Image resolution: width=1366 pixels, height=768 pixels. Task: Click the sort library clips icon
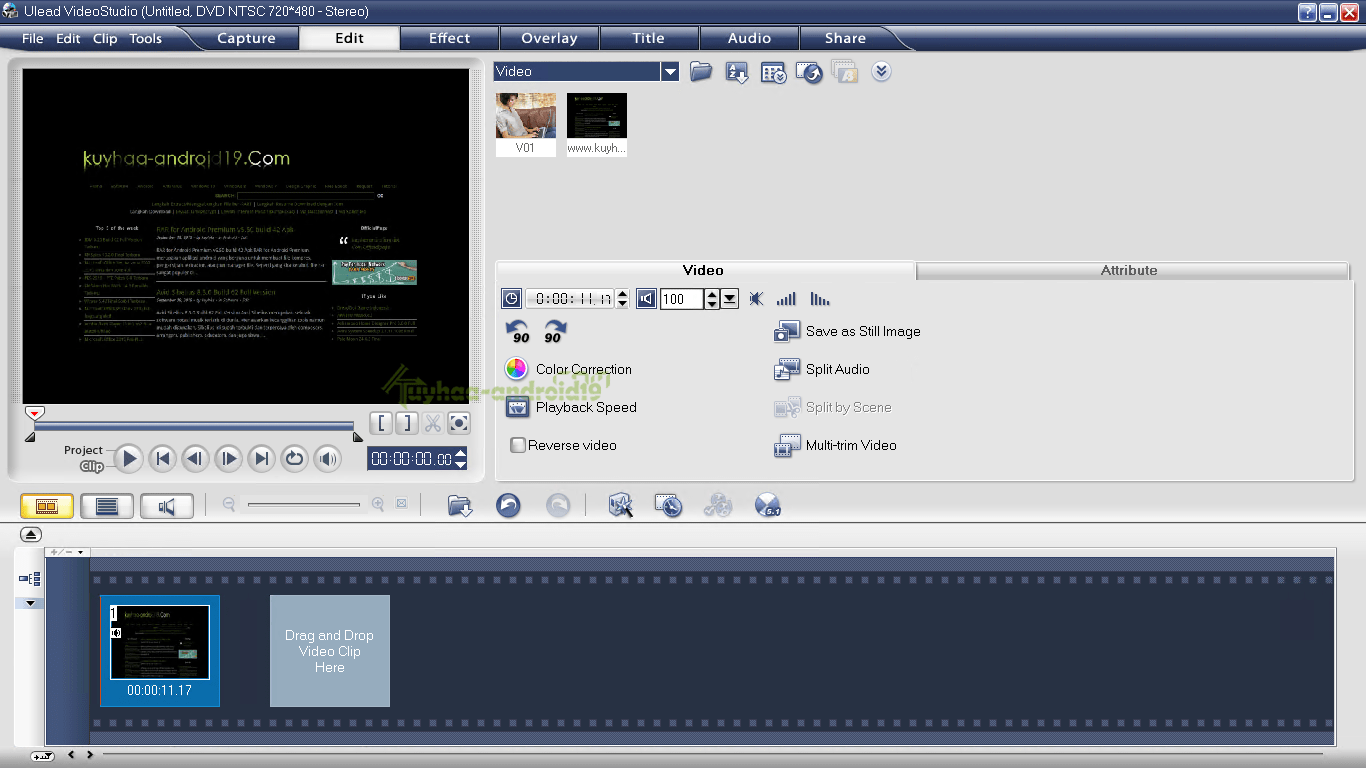pos(737,72)
